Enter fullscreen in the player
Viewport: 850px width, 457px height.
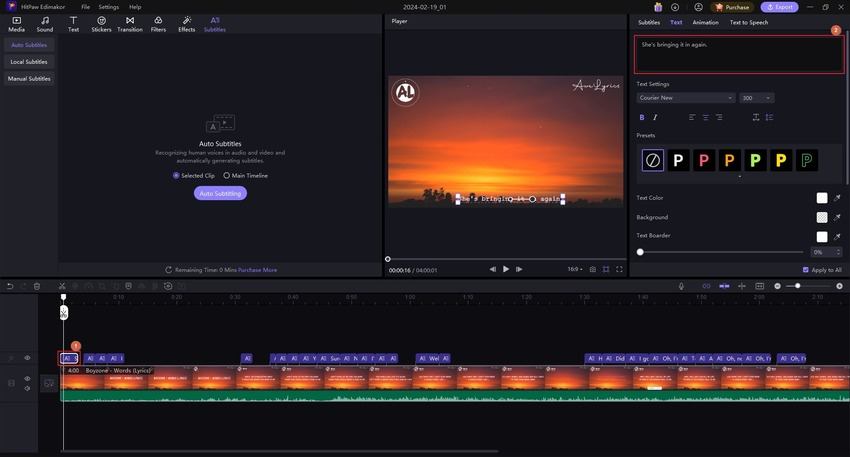coord(619,269)
